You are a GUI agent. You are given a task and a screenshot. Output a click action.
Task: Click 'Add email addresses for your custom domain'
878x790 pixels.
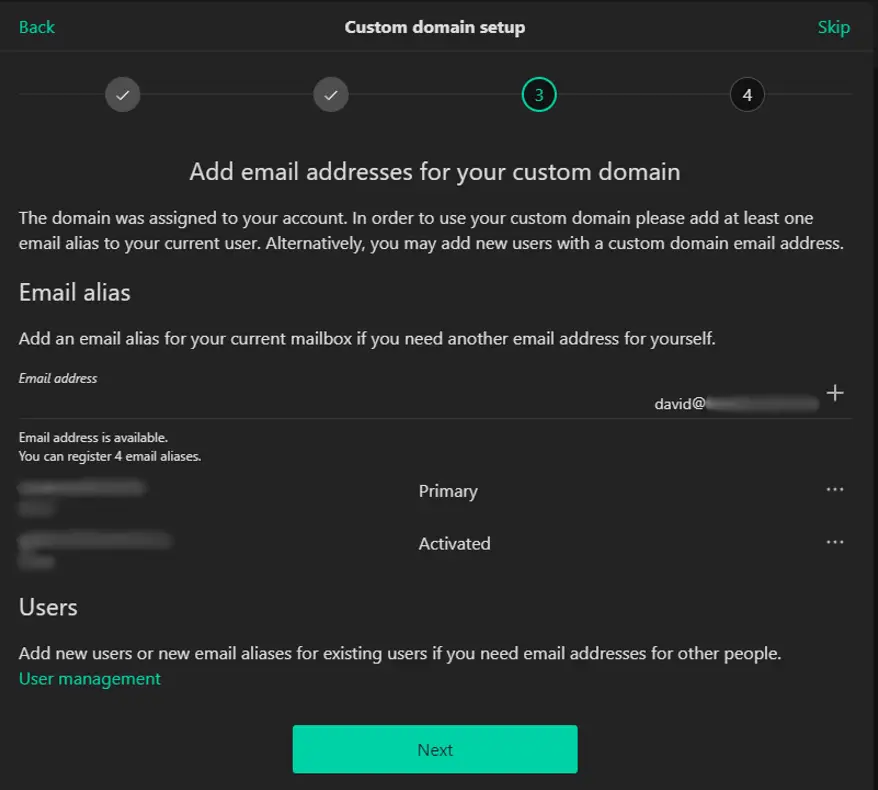tap(435, 171)
